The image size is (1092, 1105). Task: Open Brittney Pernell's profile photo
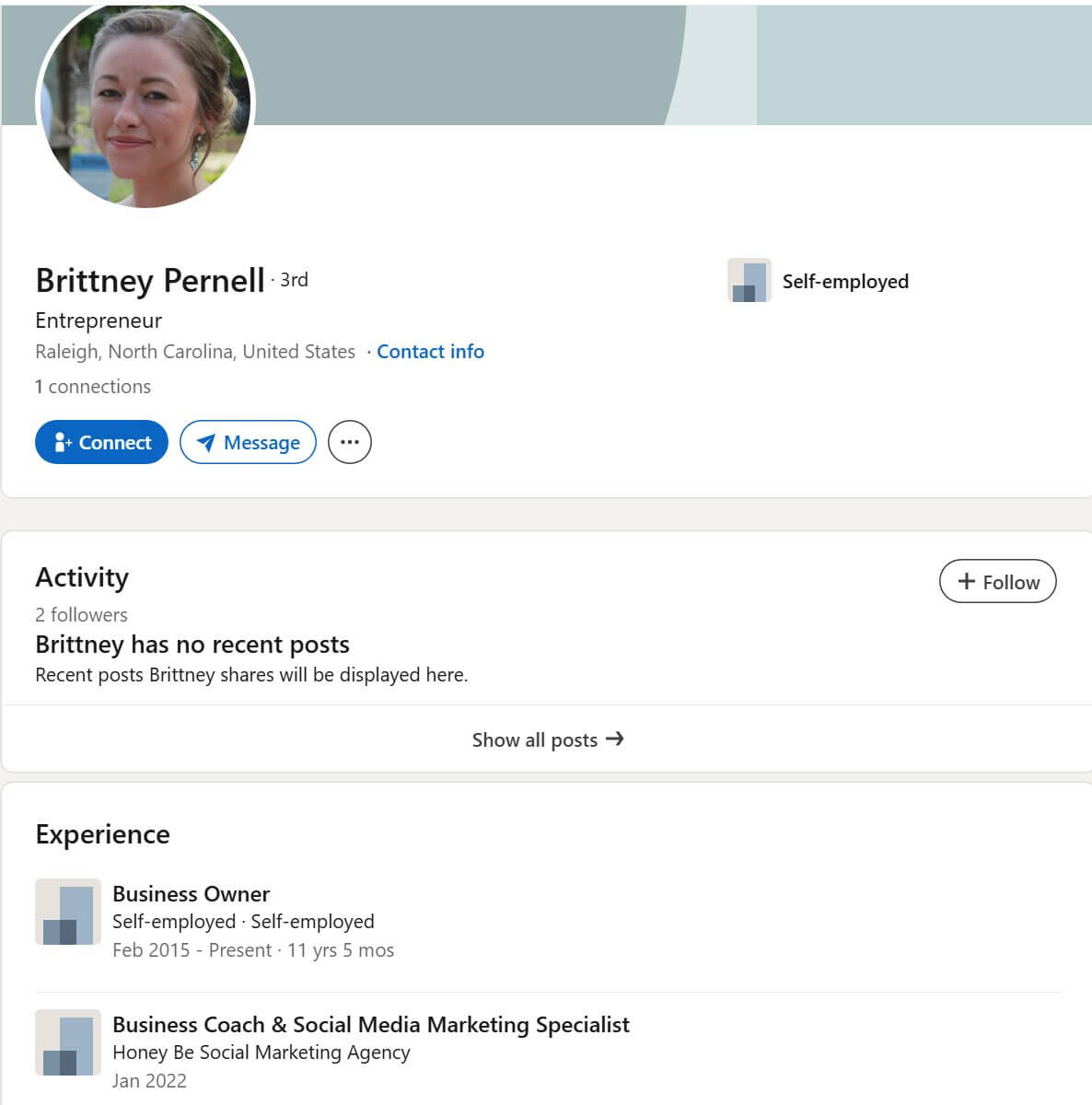pos(145,101)
